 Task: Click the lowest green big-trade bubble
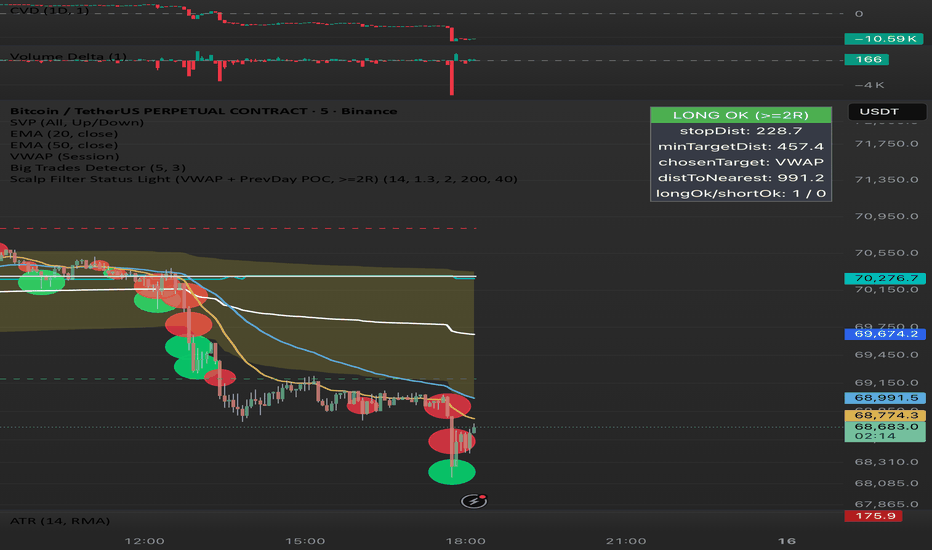452,472
